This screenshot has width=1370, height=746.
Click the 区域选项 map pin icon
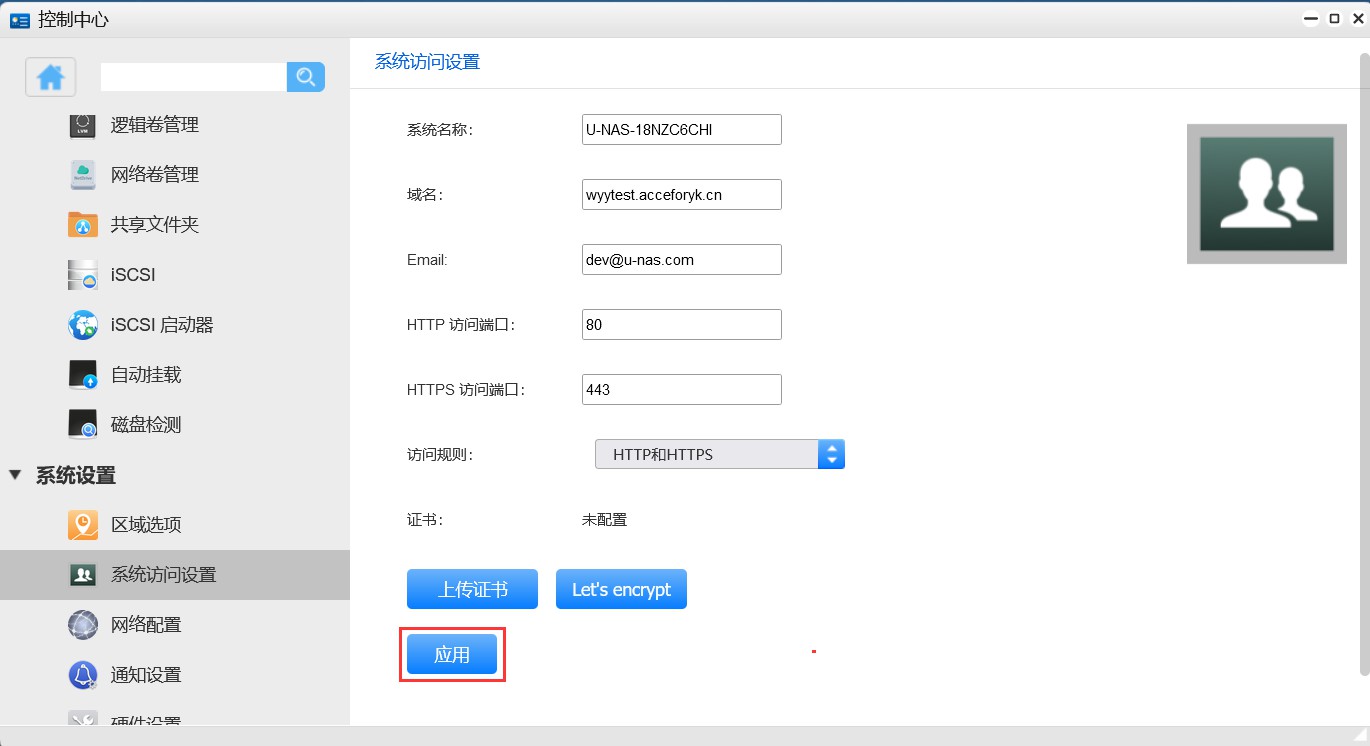(82, 525)
